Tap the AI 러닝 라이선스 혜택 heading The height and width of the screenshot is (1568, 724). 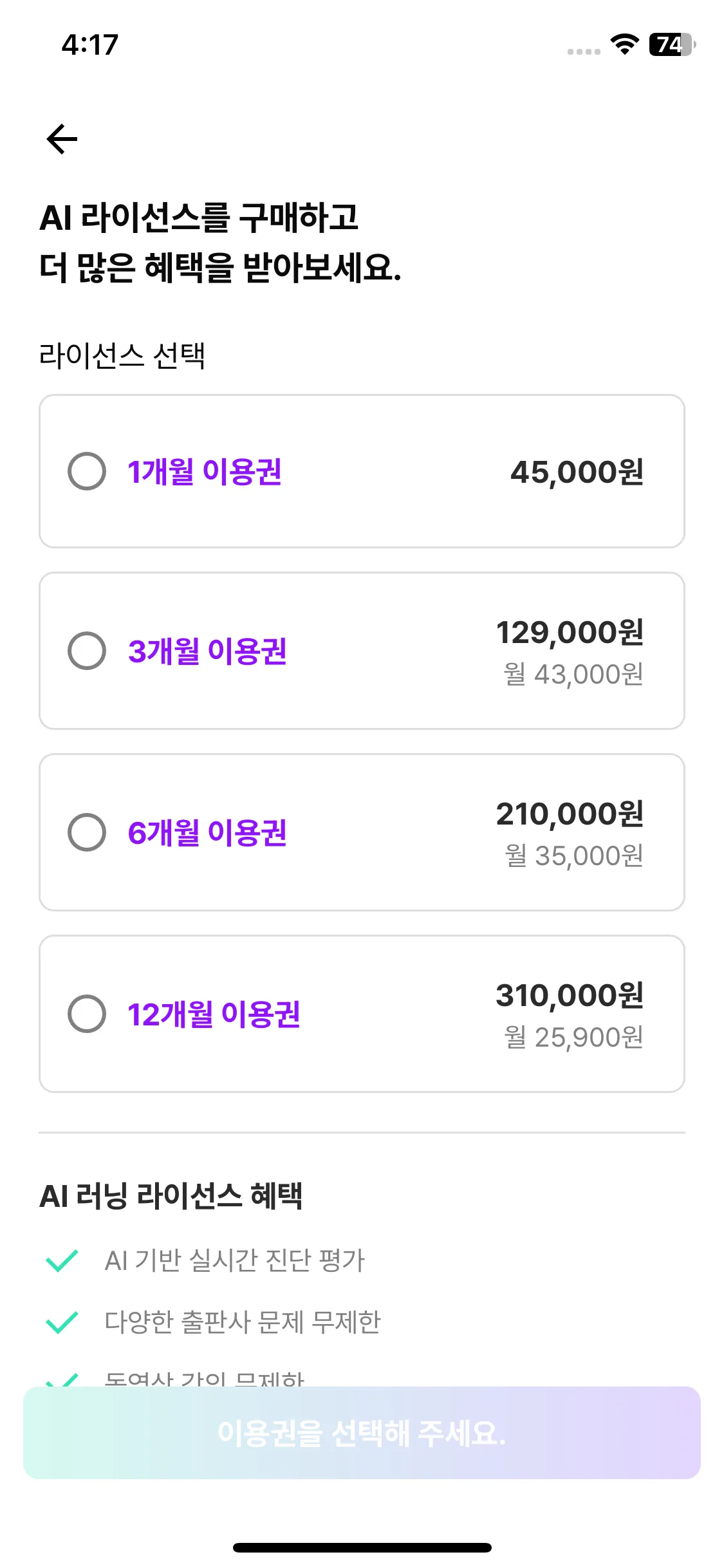(x=171, y=1196)
